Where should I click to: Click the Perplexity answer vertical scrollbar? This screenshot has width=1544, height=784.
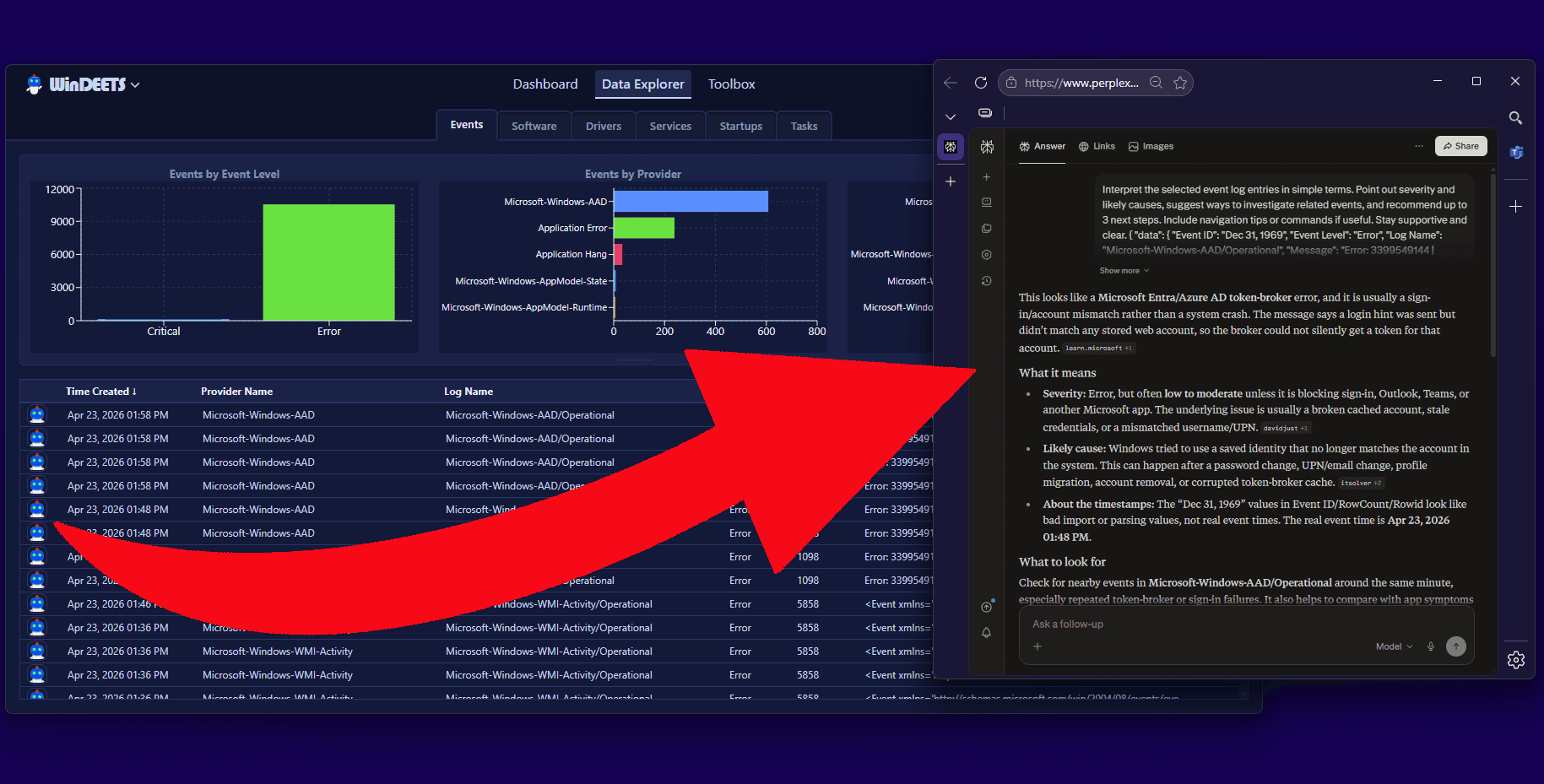point(1493,266)
